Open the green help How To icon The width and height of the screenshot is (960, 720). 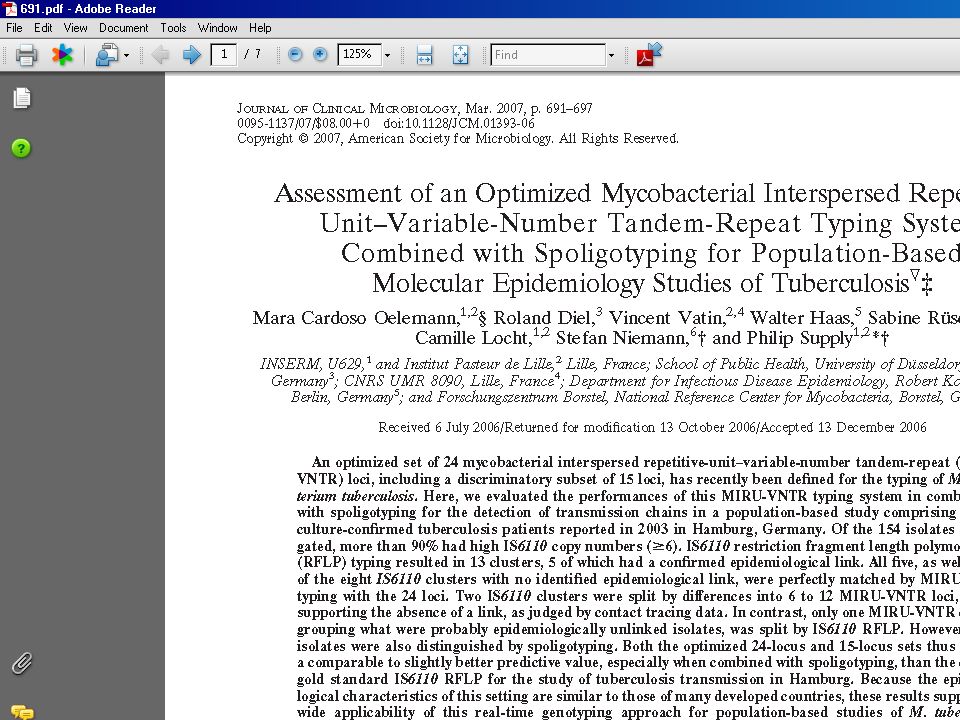[x=21, y=148]
